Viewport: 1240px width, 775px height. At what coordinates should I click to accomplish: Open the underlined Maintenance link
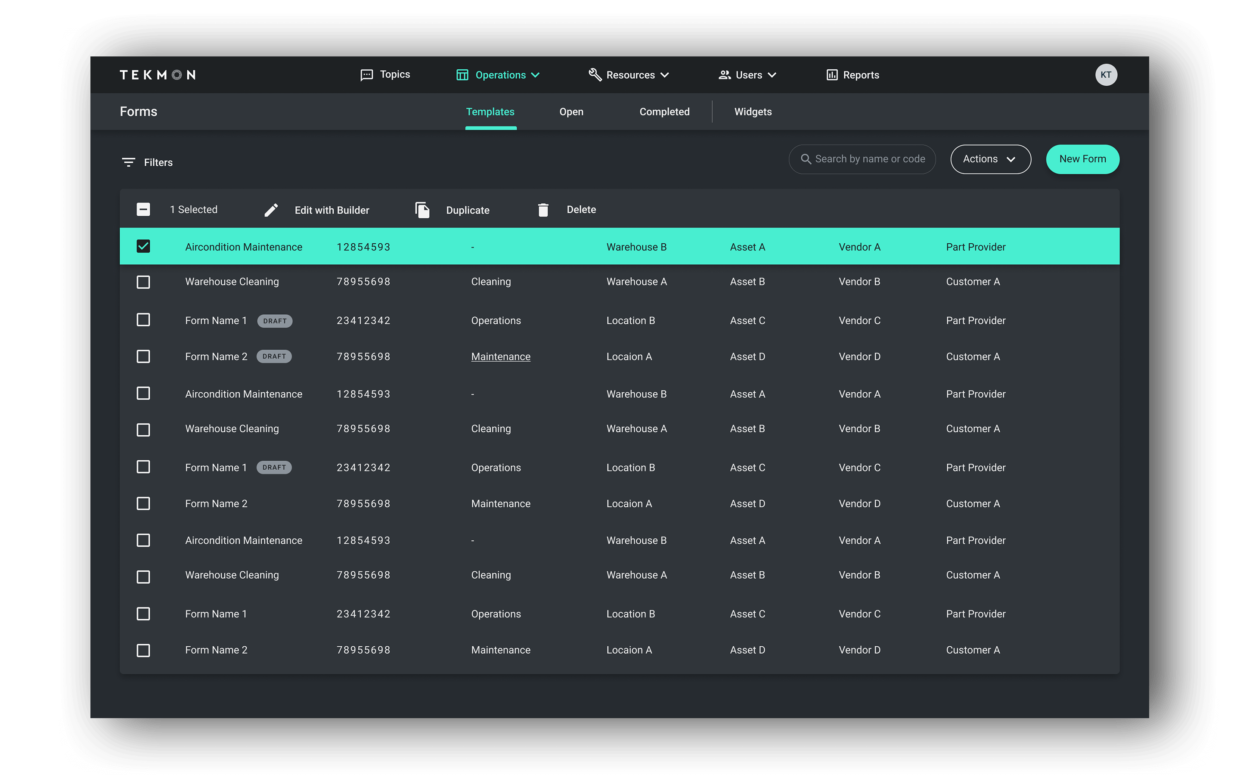coord(500,356)
